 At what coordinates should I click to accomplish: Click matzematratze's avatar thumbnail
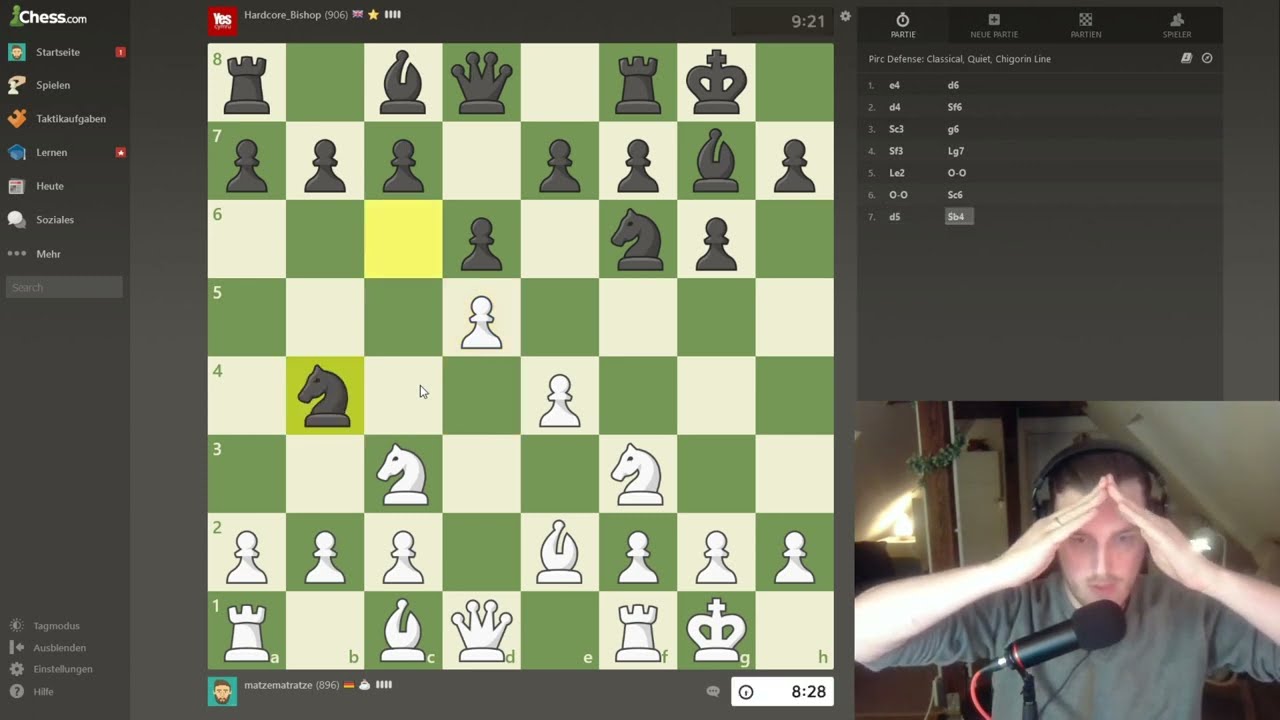point(222,691)
